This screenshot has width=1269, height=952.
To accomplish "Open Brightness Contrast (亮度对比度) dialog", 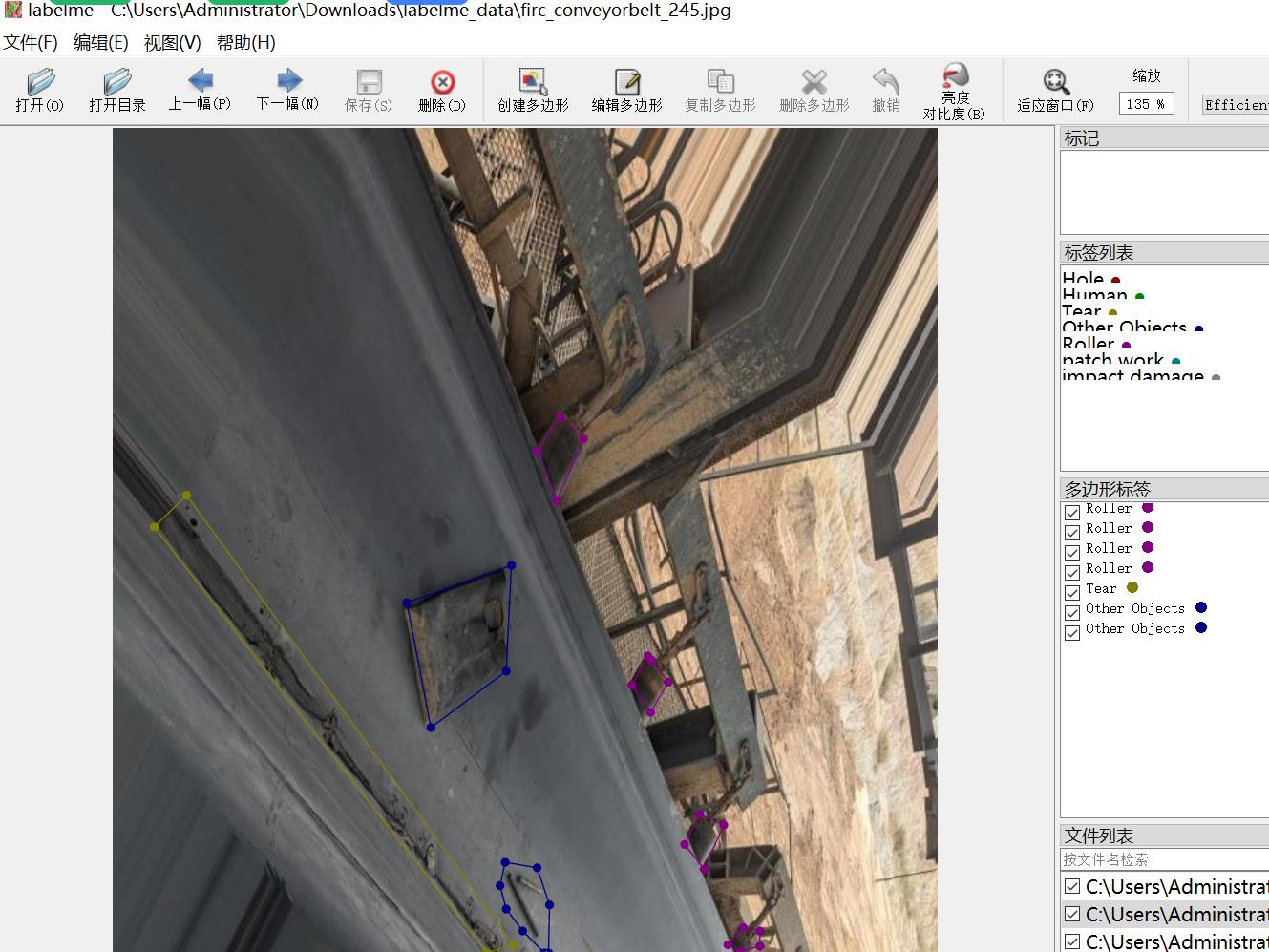I will click(x=954, y=91).
